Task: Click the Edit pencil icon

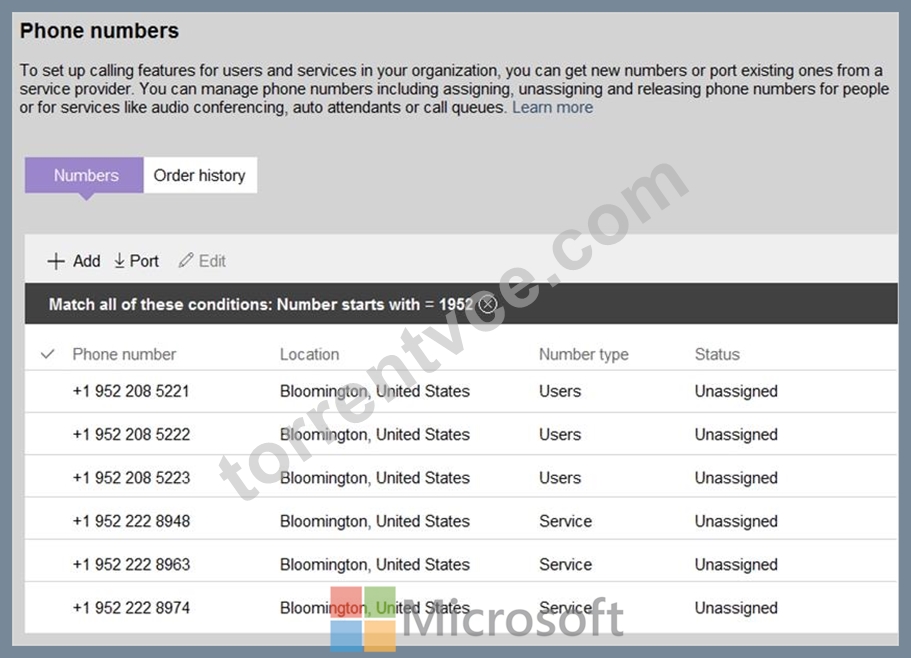Action: (x=186, y=261)
